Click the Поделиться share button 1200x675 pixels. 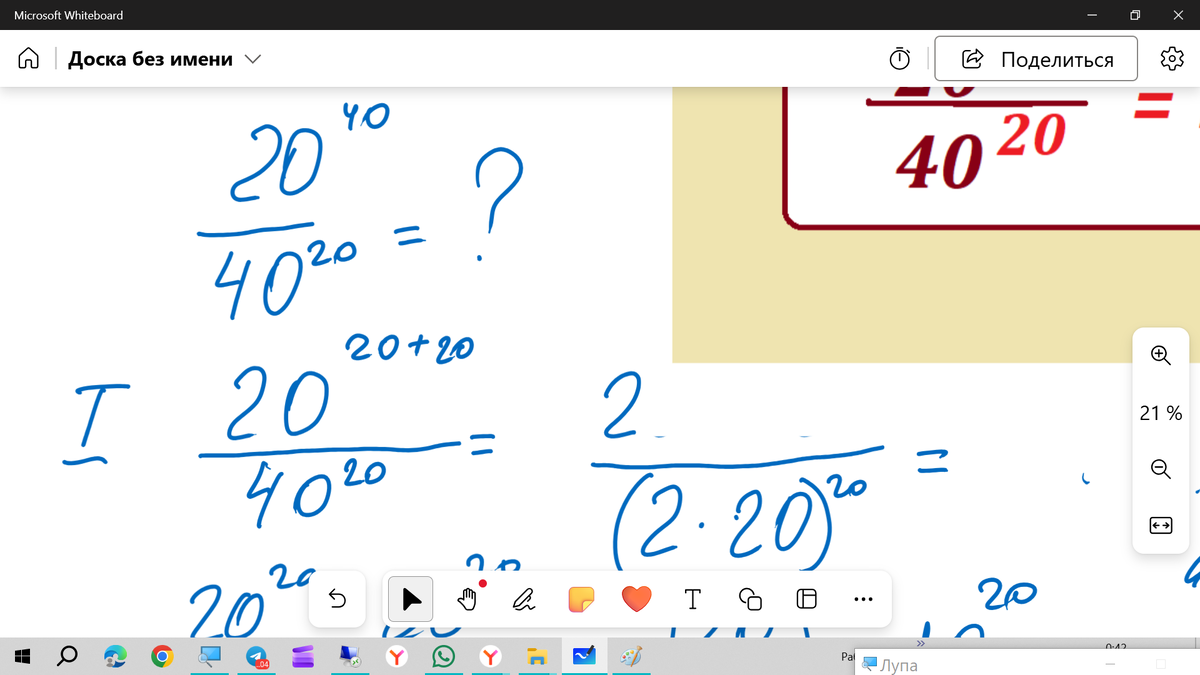(1036, 59)
